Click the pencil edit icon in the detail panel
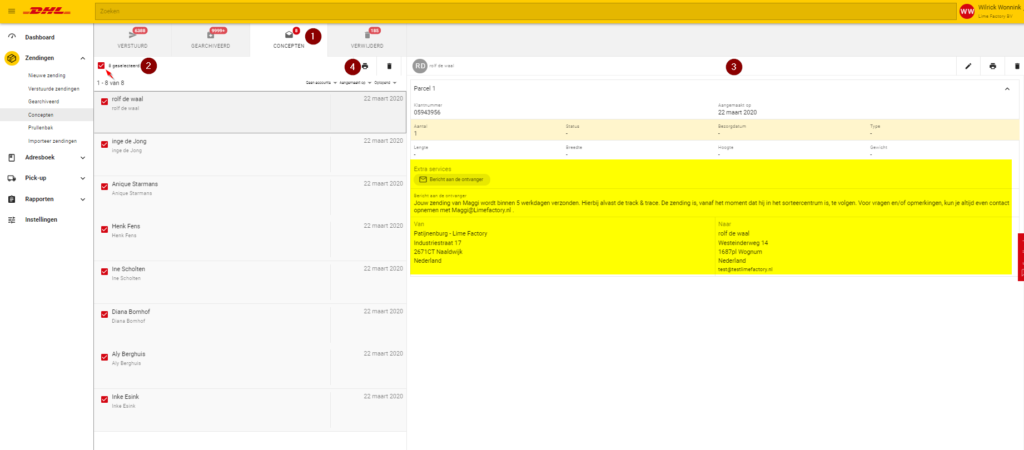 click(968, 66)
